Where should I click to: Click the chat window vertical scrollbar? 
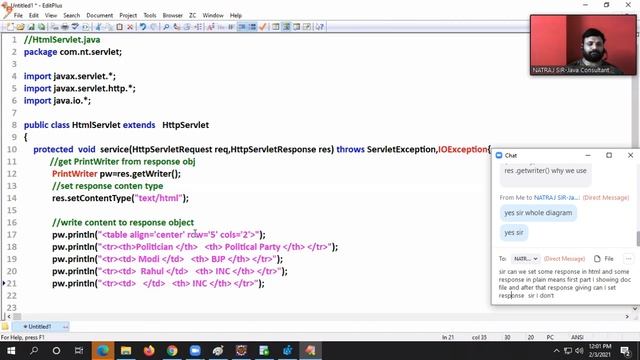(x=638, y=238)
